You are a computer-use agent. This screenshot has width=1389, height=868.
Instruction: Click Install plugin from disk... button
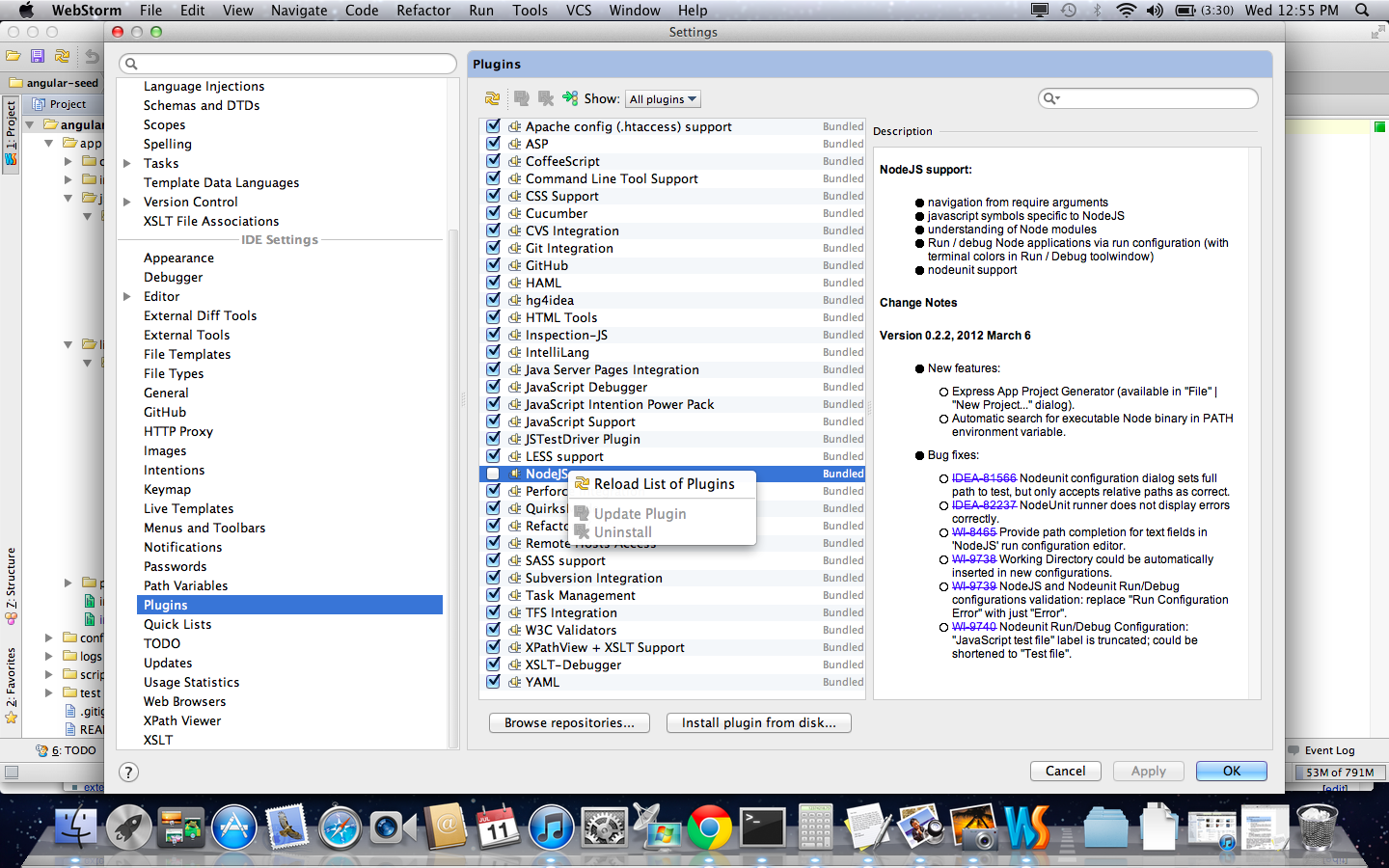coord(759,722)
